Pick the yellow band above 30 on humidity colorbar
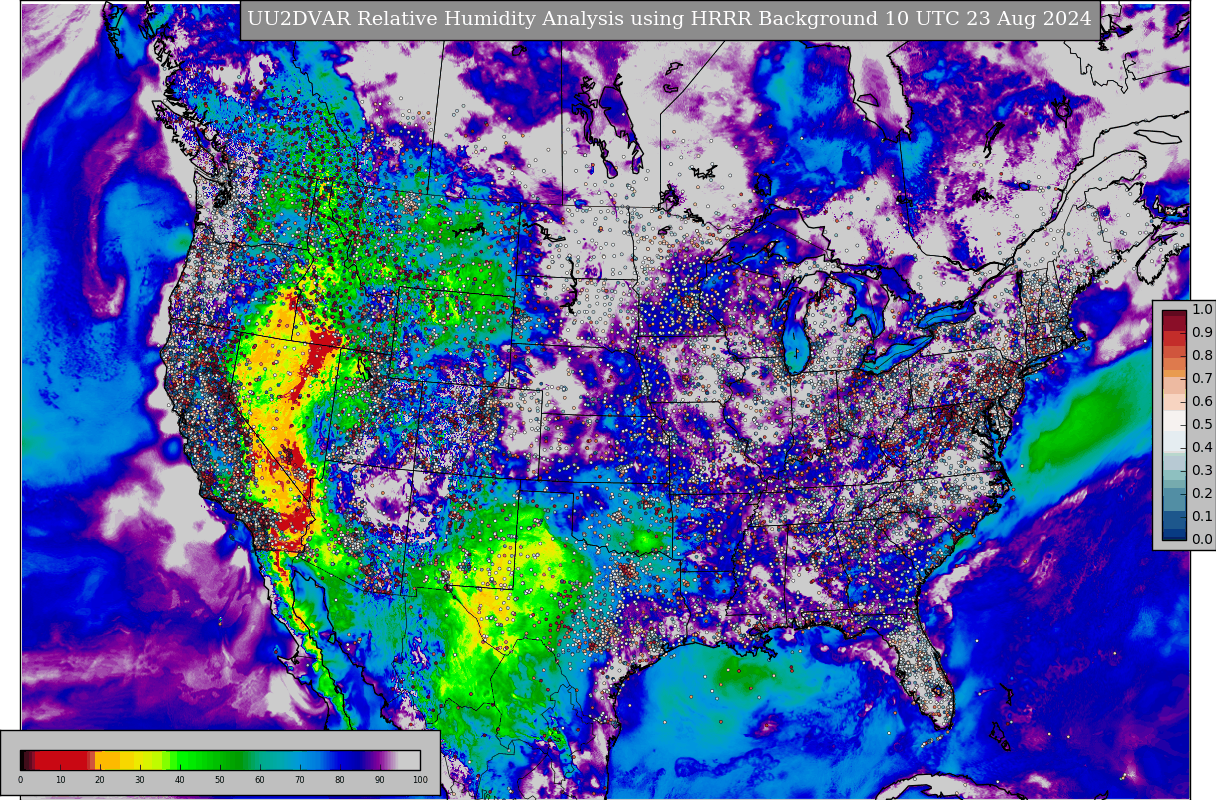The width and height of the screenshot is (1216, 800). 140,760
